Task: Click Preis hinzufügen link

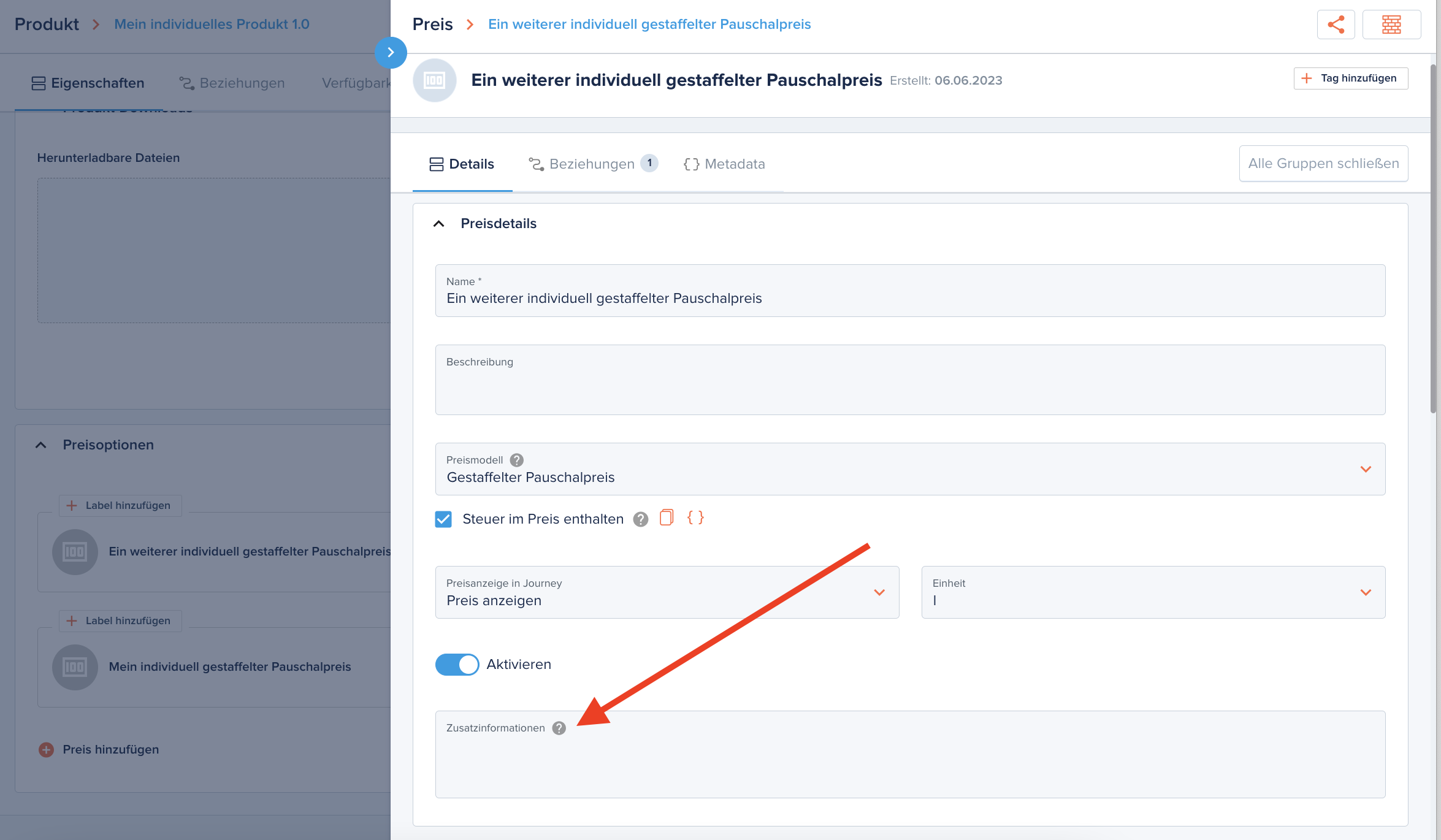Action: [x=110, y=749]
